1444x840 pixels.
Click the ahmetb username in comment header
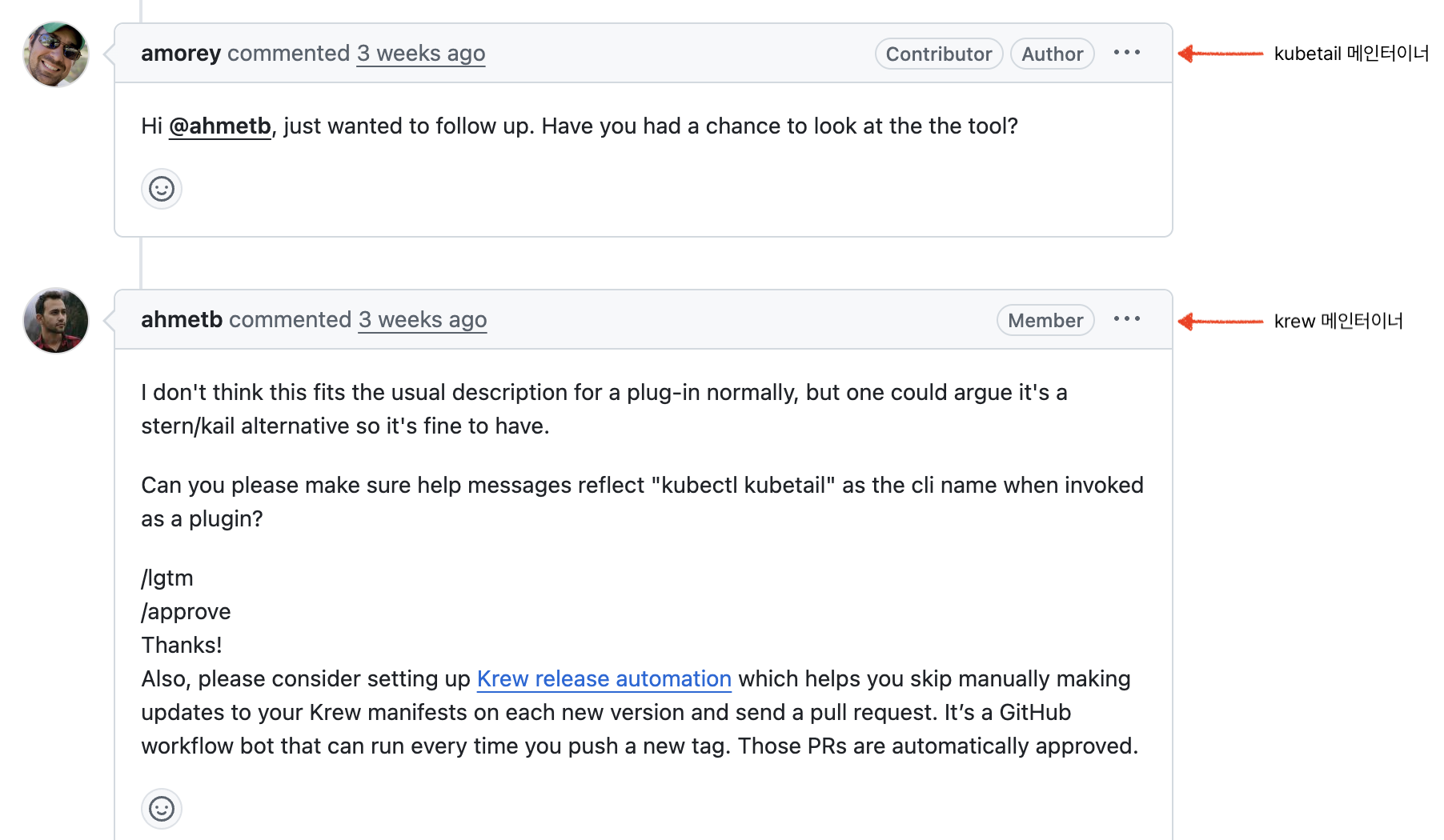(x=182, y=320)
